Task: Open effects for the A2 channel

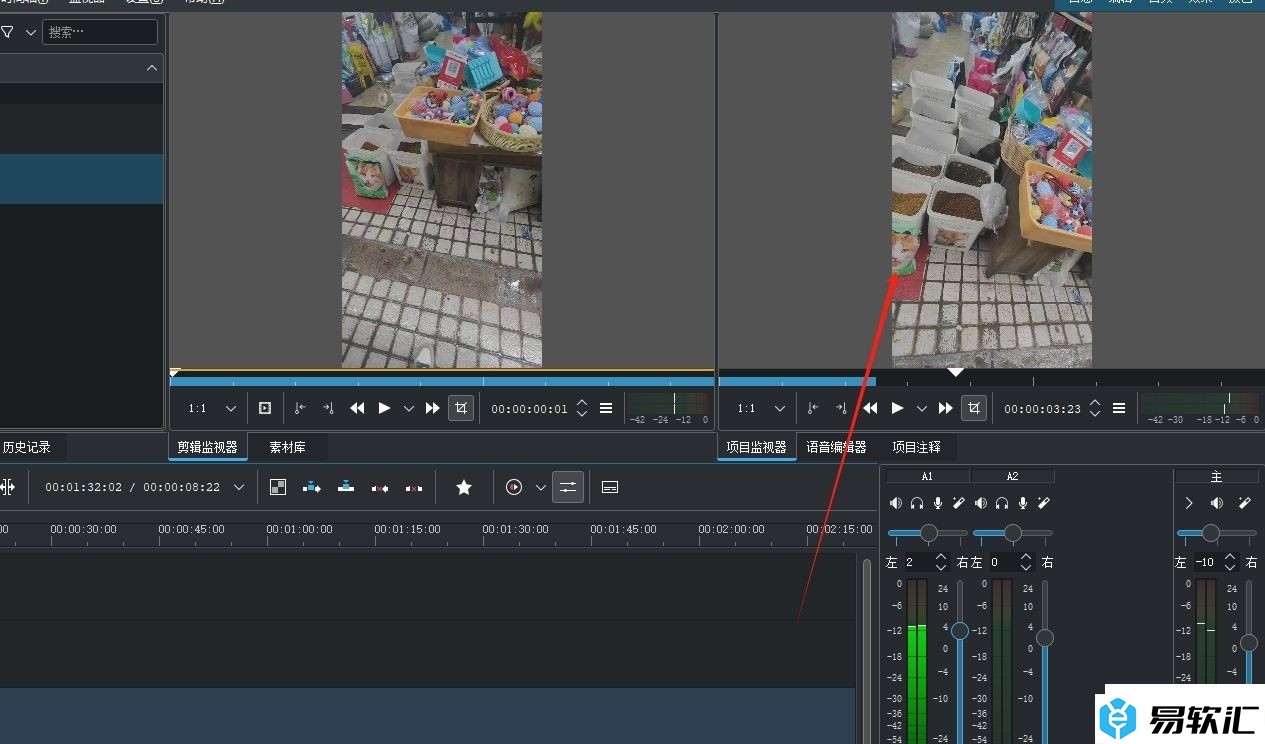Action: pos(1043,503)
